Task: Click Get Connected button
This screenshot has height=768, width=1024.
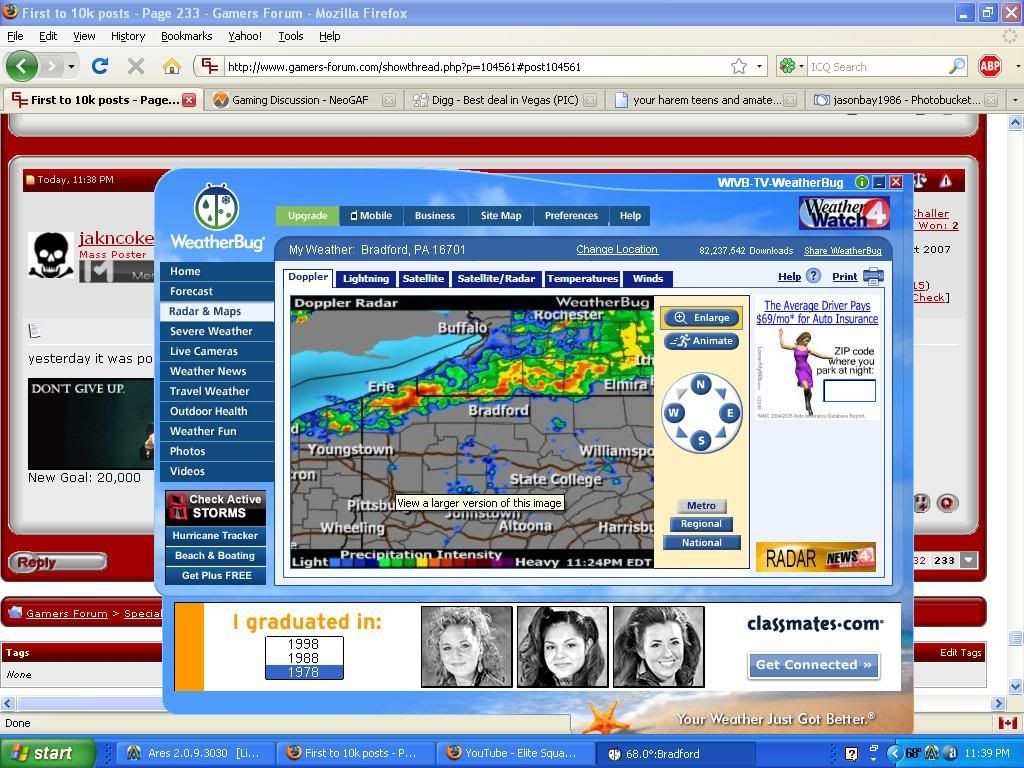Action: (x=813, y=665)
